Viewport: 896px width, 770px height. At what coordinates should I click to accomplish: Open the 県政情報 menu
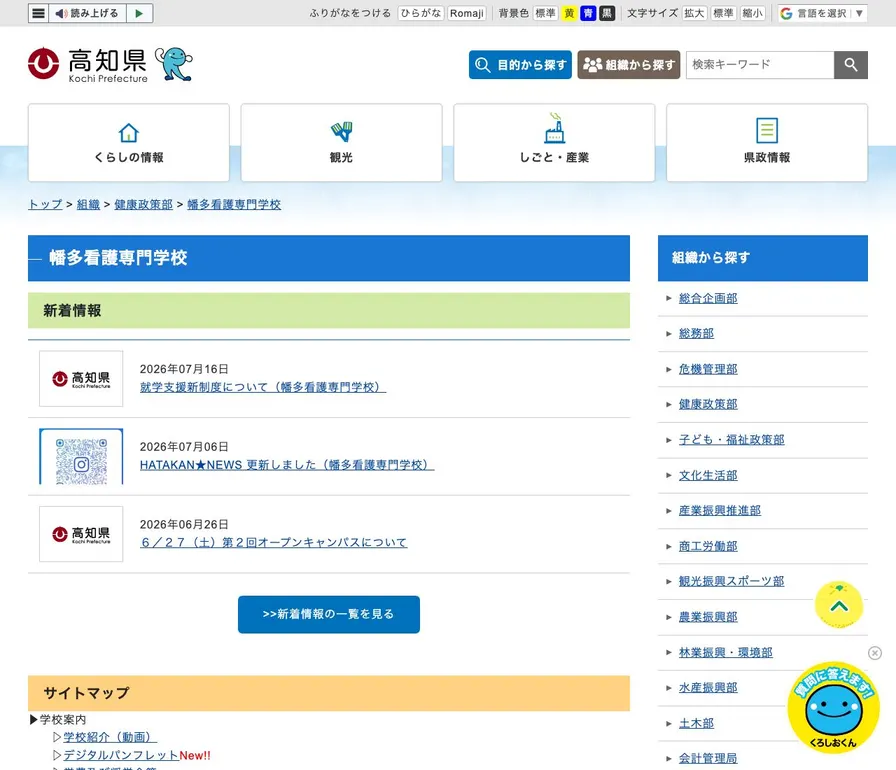767,143
